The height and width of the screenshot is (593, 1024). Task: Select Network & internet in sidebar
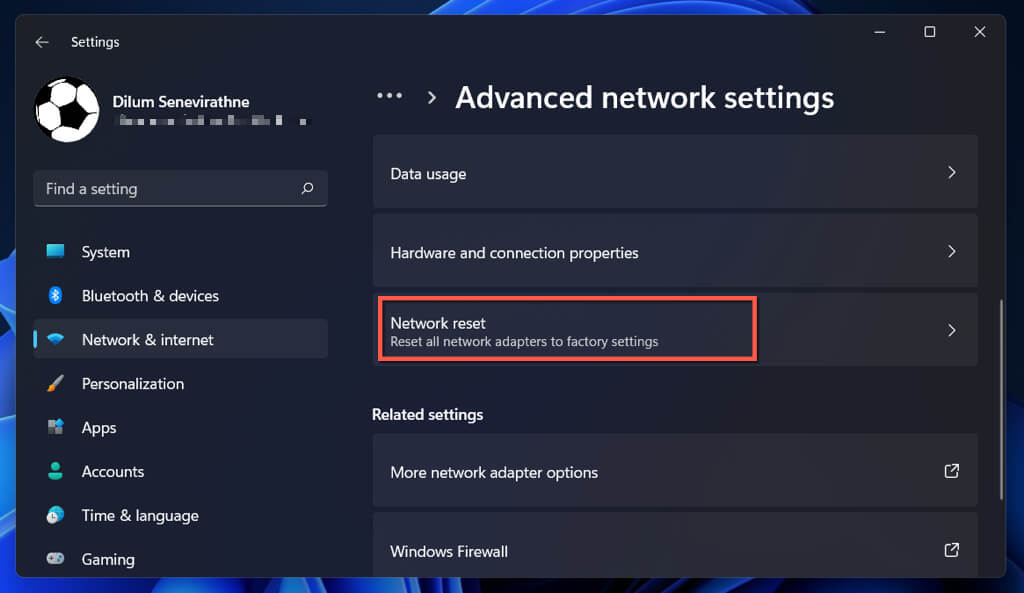pos(148,340)
